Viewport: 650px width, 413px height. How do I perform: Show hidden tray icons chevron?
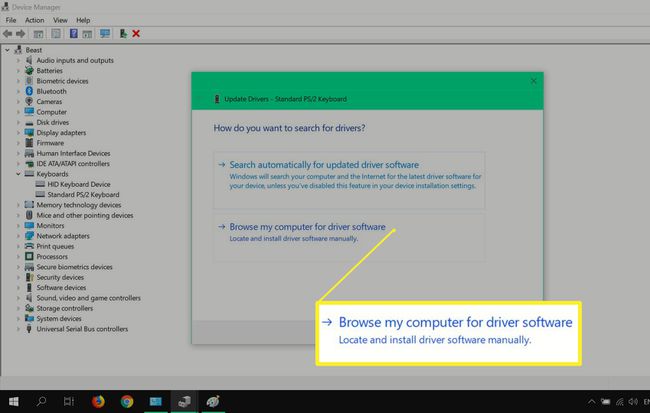click(592, 401)
